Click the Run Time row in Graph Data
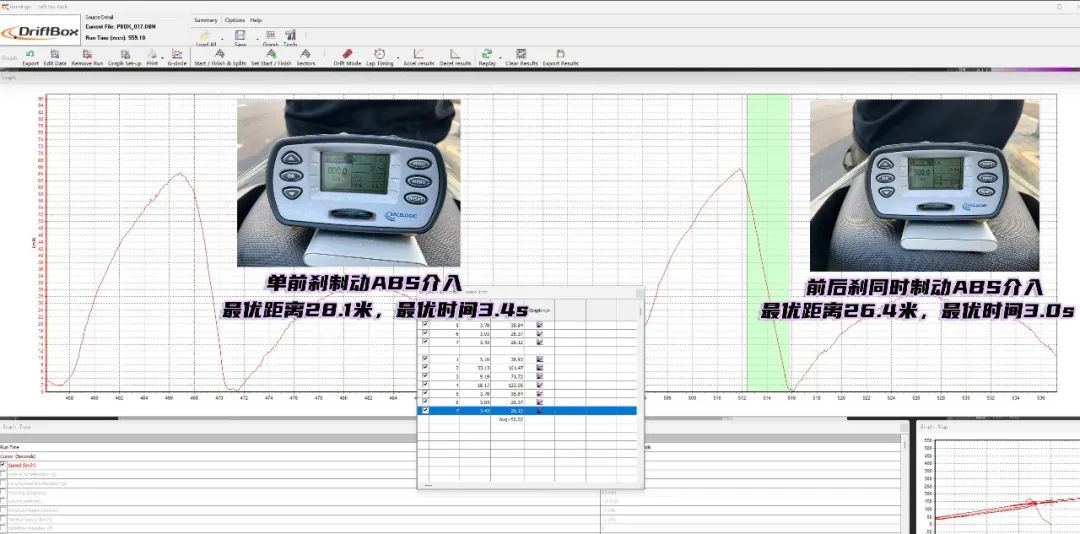The width and height of the screenshot is (1080, 534). coord(450,447)
